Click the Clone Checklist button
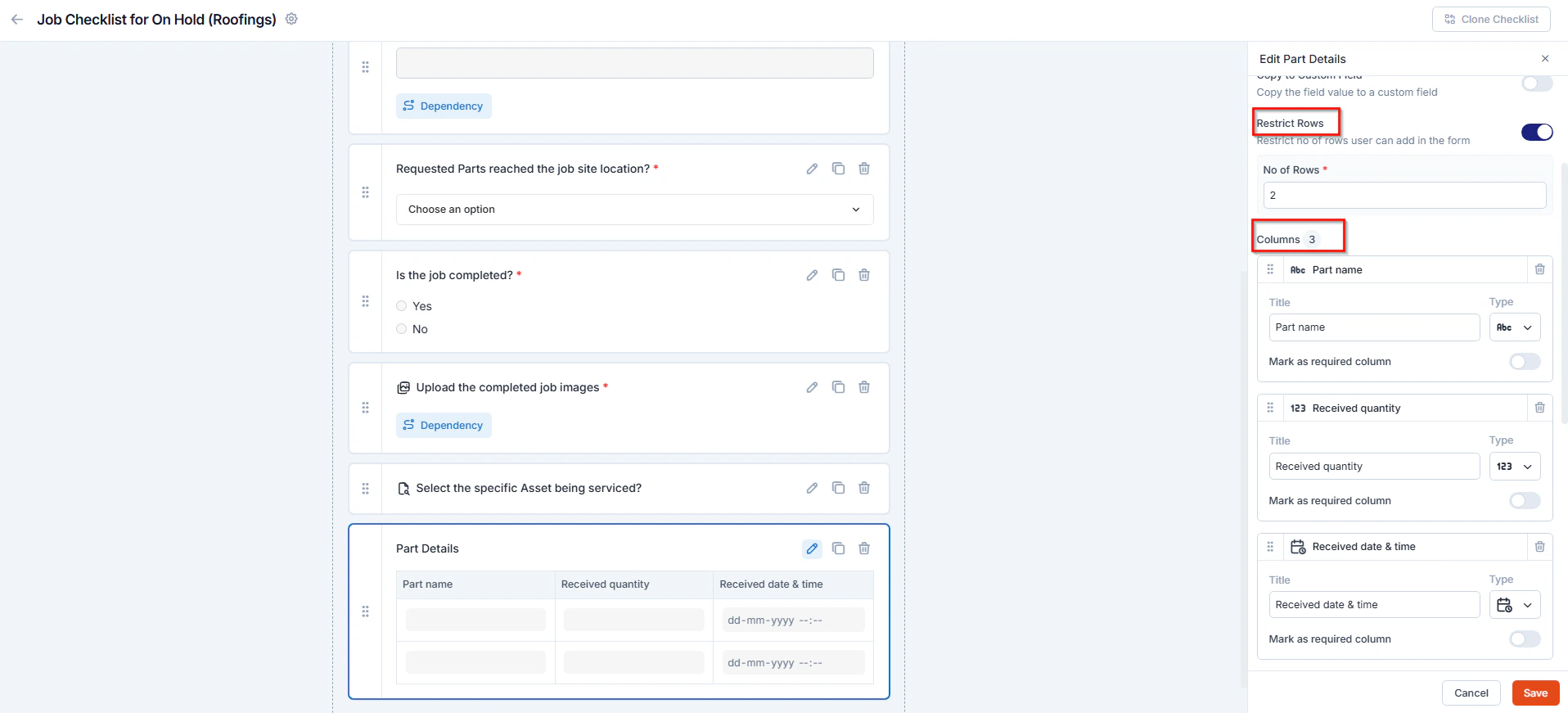This screenshot has width=1568, height=713. pos(1491,19)
